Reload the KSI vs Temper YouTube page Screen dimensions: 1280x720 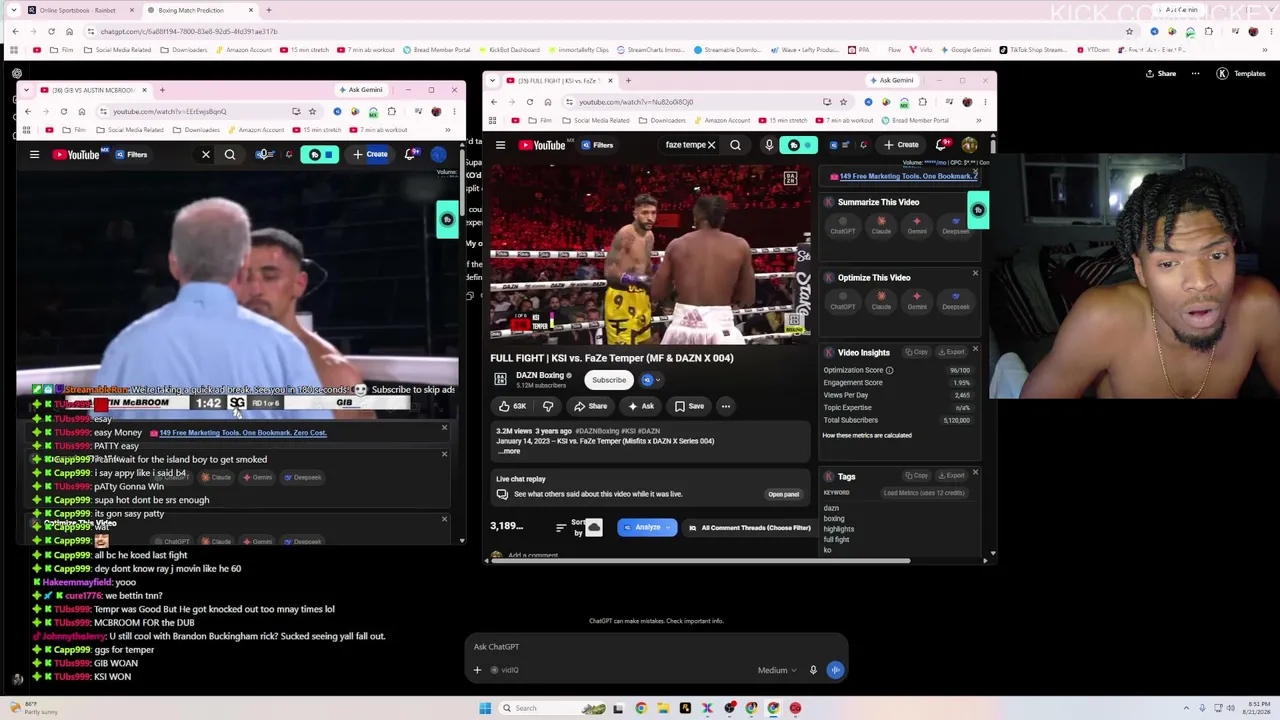coord(529,102)
